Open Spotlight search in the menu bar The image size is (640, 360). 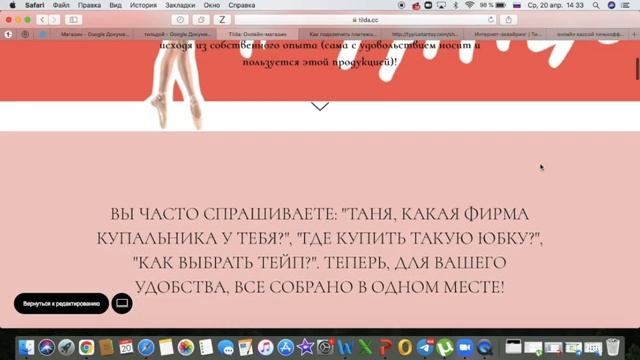pyautogui.click(x=596, y=5)
